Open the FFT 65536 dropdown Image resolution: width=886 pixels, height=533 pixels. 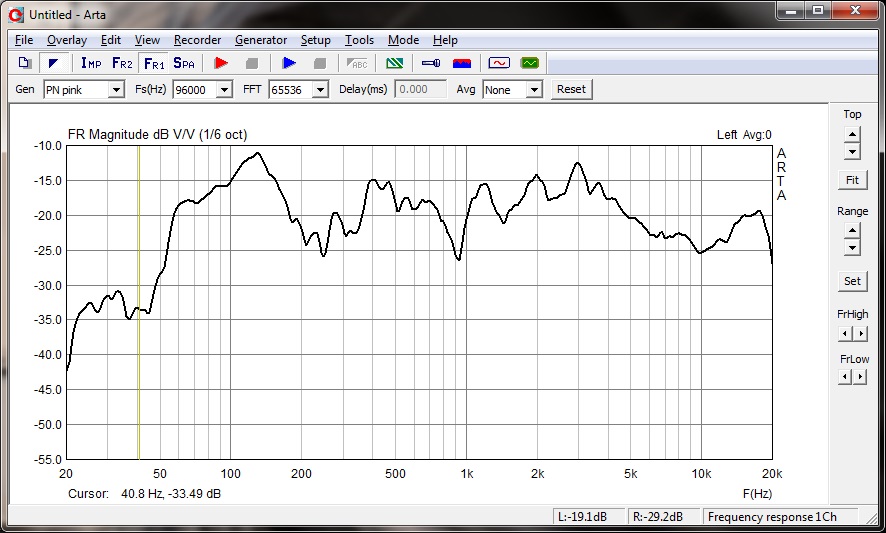(320, 89)
